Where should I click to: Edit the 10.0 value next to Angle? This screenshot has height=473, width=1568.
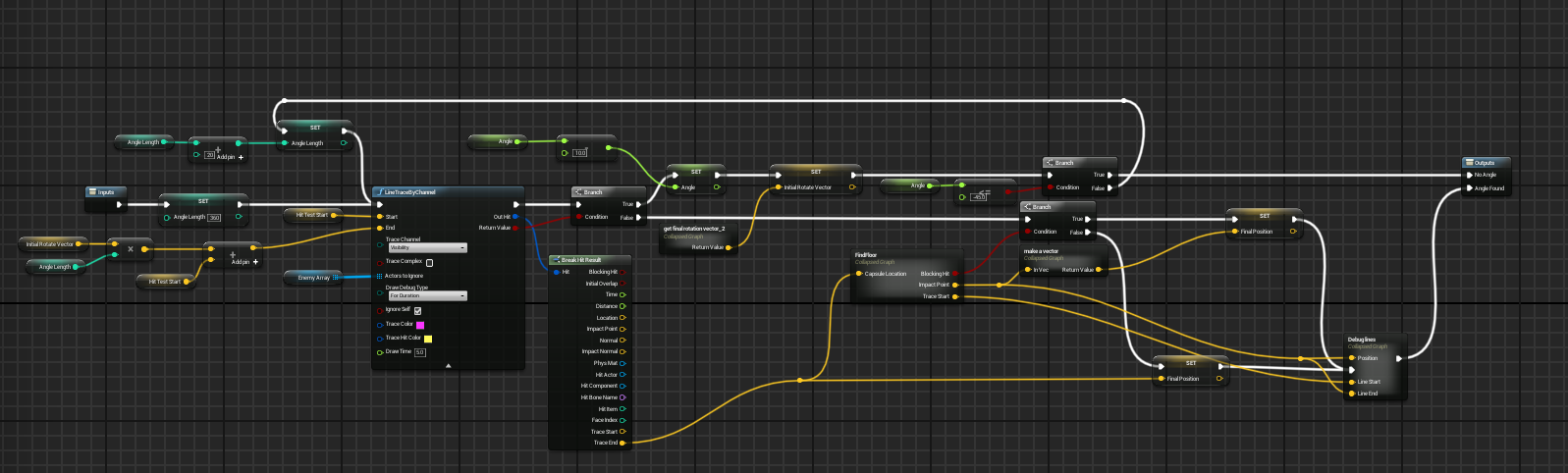580,153
